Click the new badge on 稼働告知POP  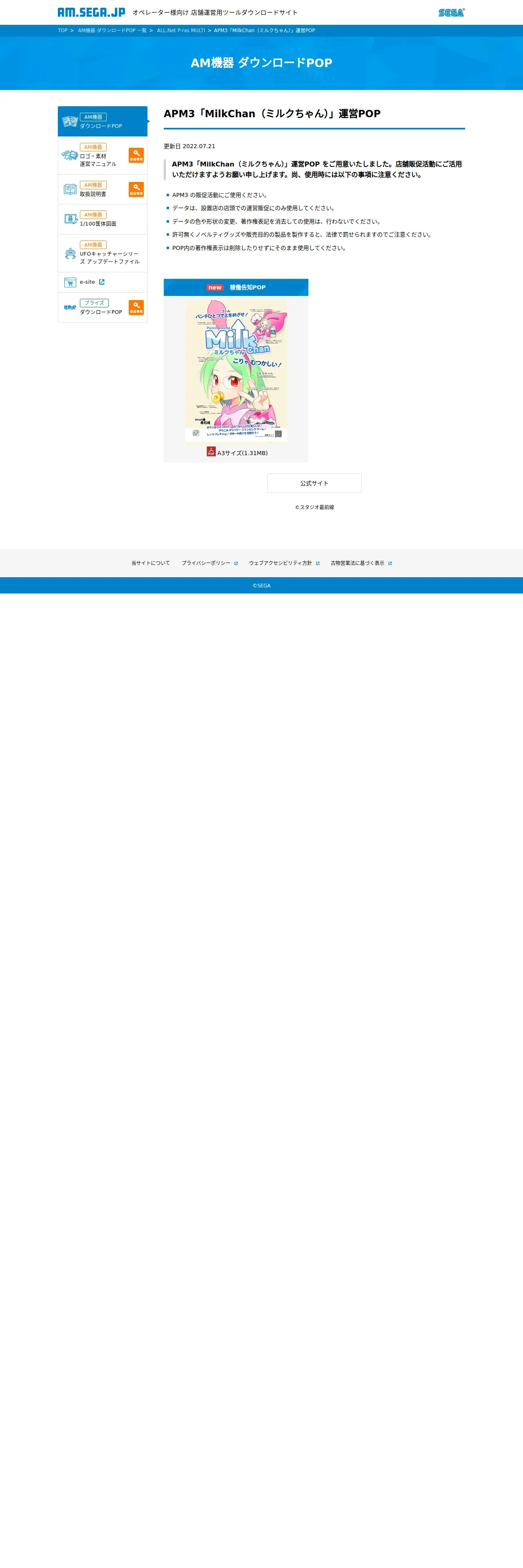pyautogui.click(x=215, y=287)
